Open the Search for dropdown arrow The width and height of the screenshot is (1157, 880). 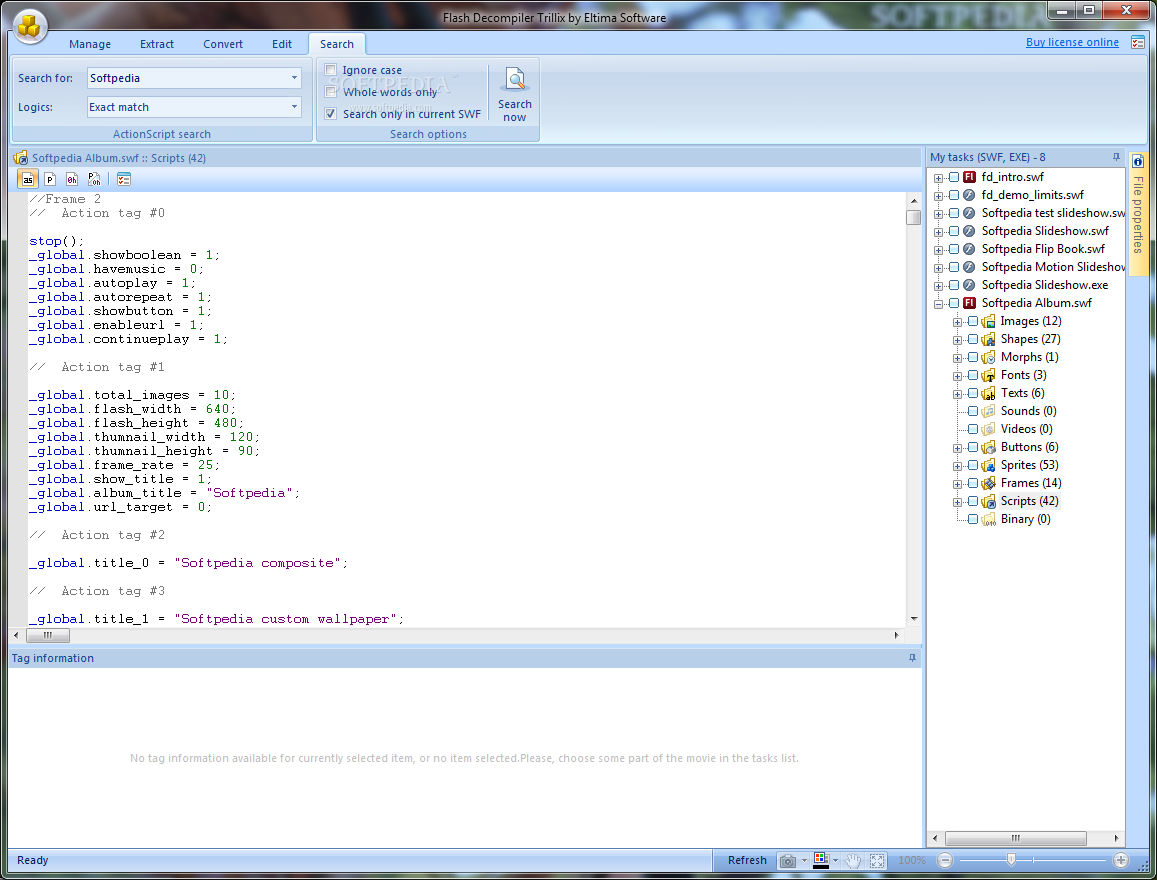(294, 77)
